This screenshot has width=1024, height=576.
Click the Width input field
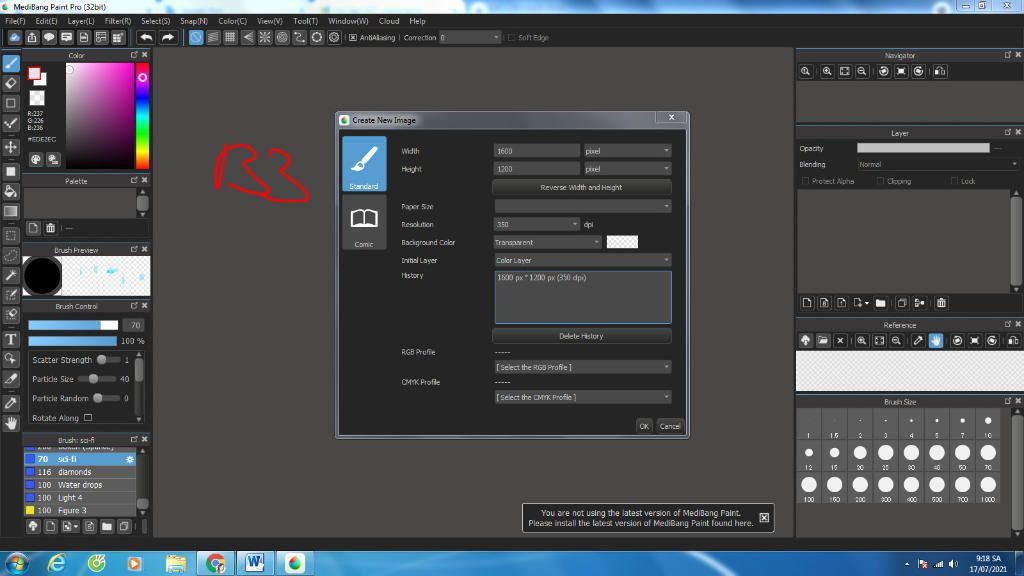coord(537,151)
